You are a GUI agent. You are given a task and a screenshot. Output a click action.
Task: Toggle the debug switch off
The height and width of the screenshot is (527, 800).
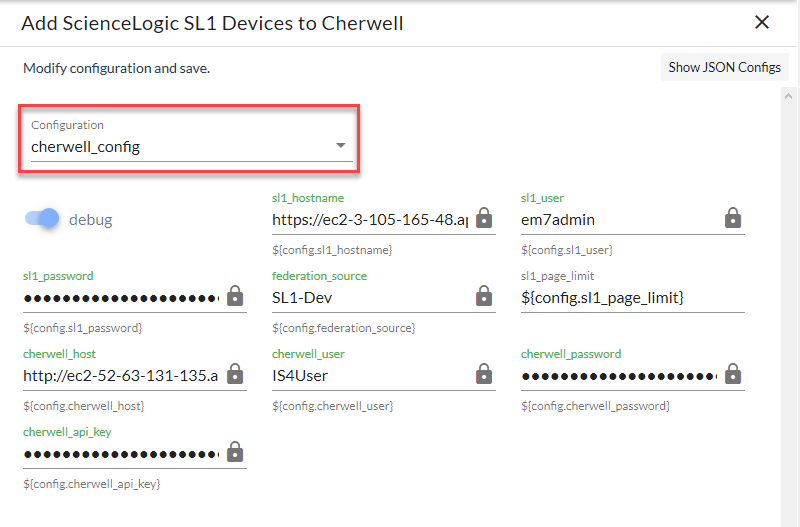point(43,219)
